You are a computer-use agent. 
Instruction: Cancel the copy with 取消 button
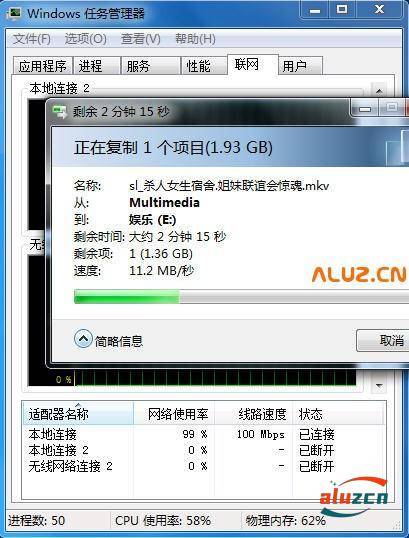(383, 340)
